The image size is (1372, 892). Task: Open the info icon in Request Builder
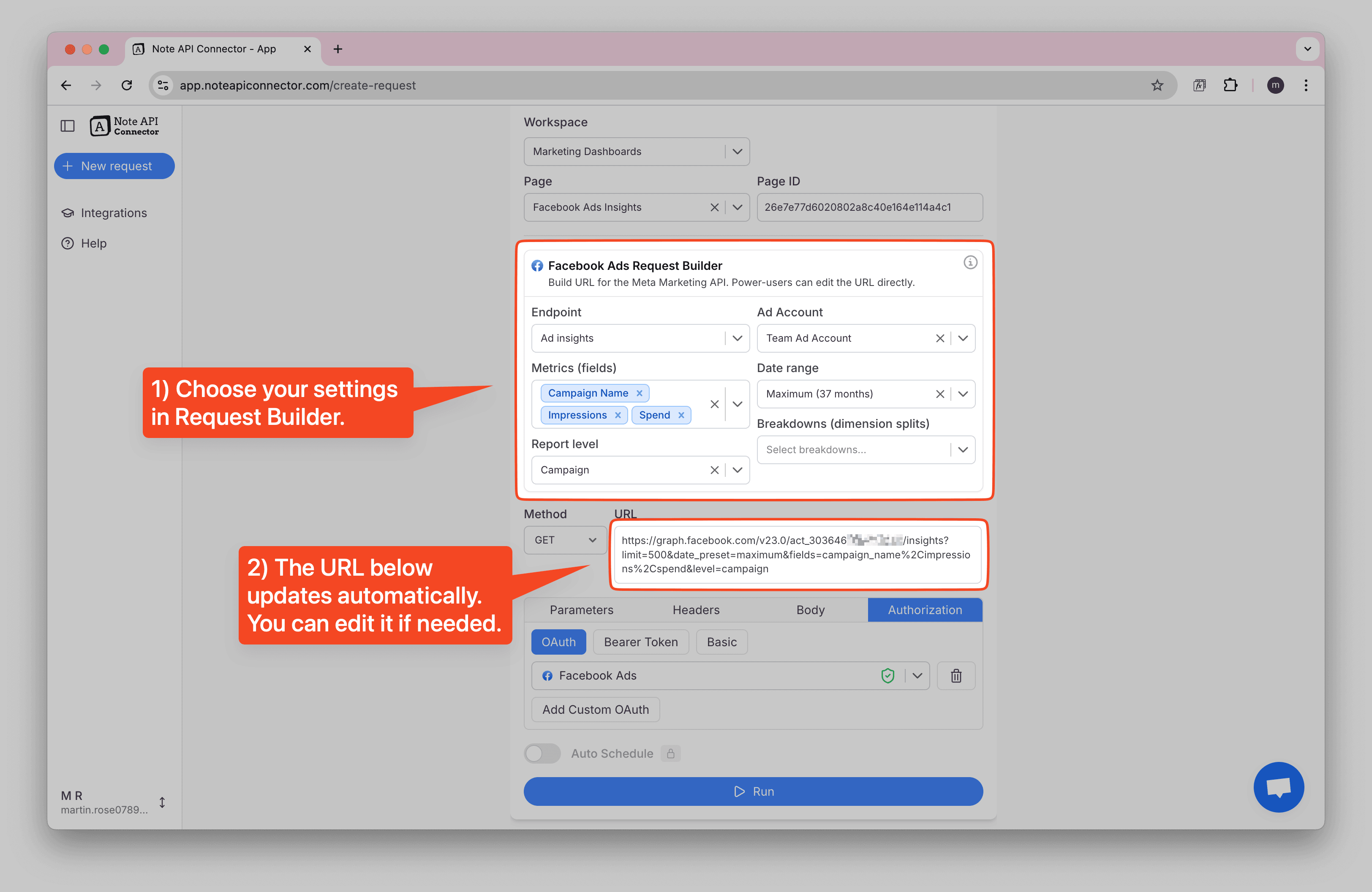[970, 263]
